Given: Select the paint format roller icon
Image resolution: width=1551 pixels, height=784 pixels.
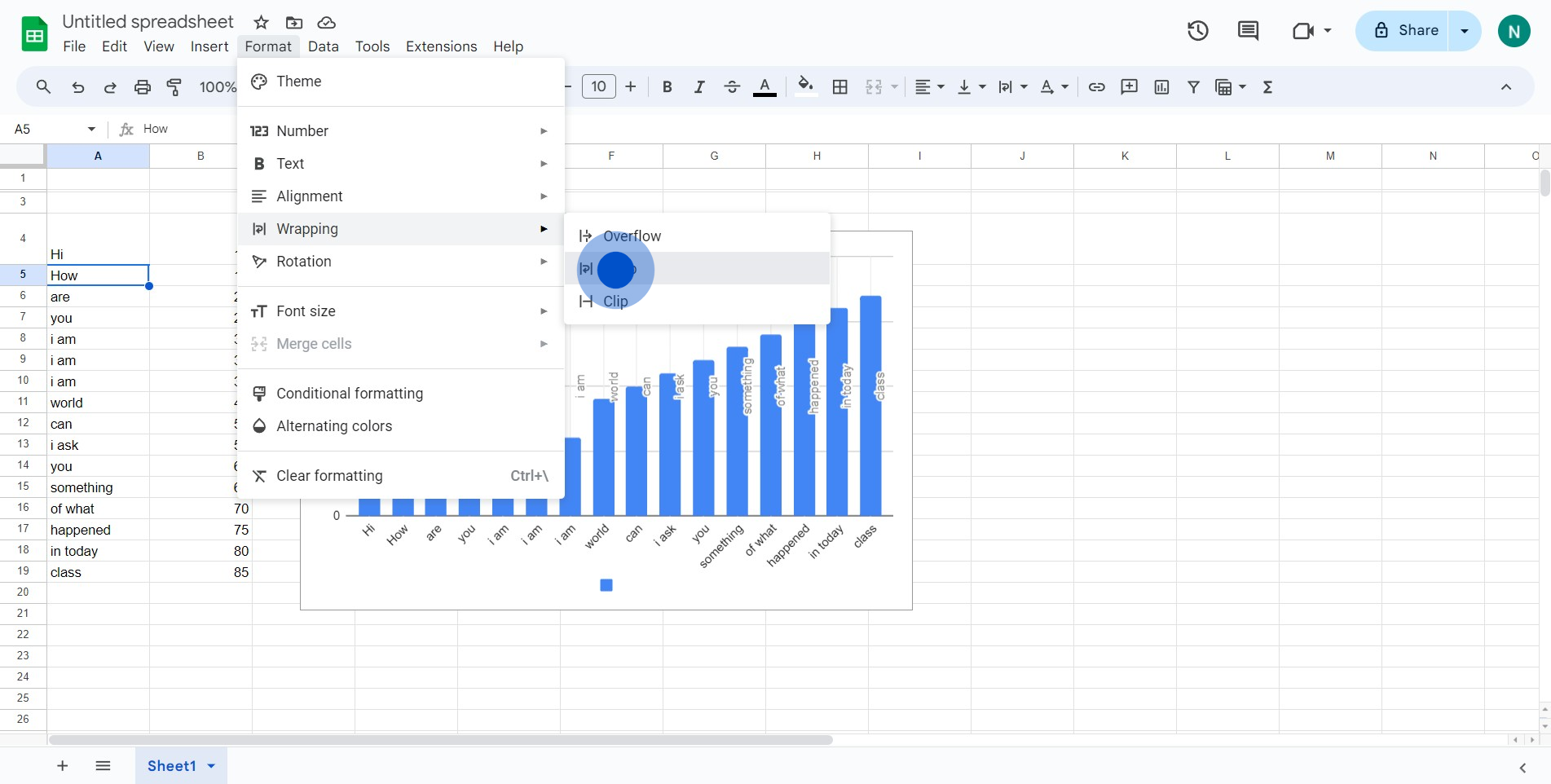Looking at the screenshot, I should point(174,87).
